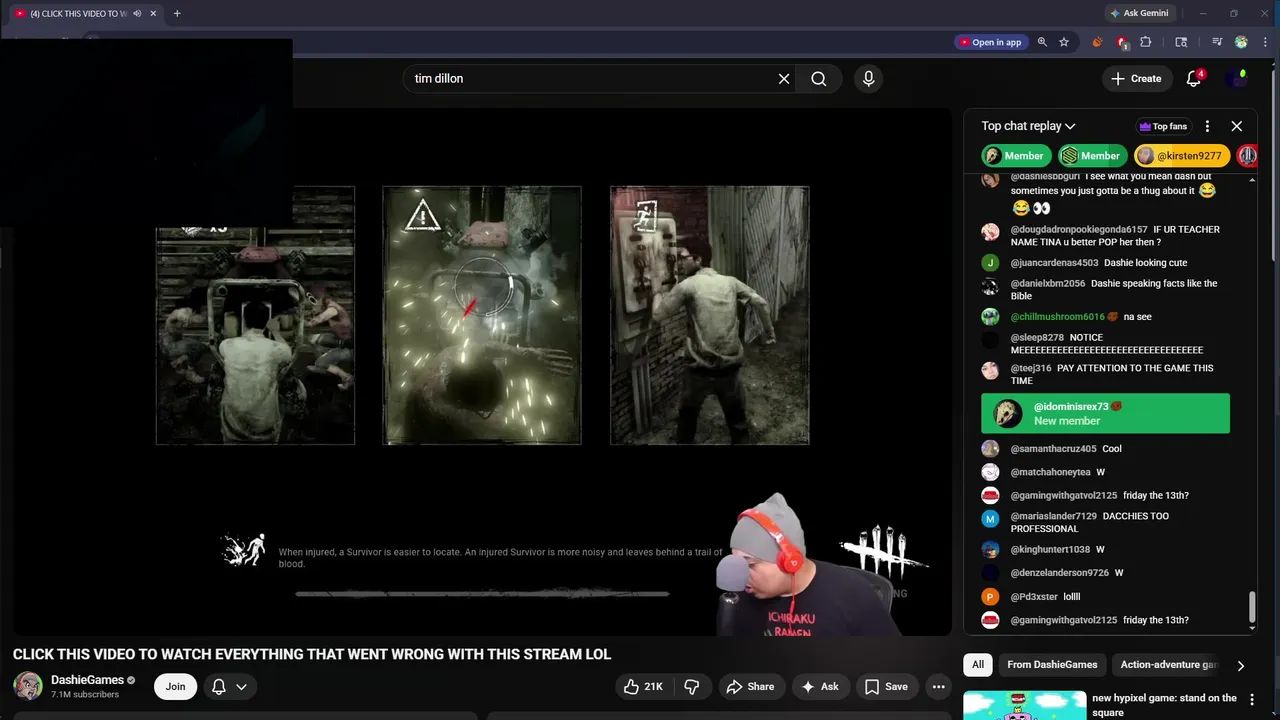Select the Action-adventure games chip
Viewport: 1280px width, 720px height.
(x=1168, y=665)
